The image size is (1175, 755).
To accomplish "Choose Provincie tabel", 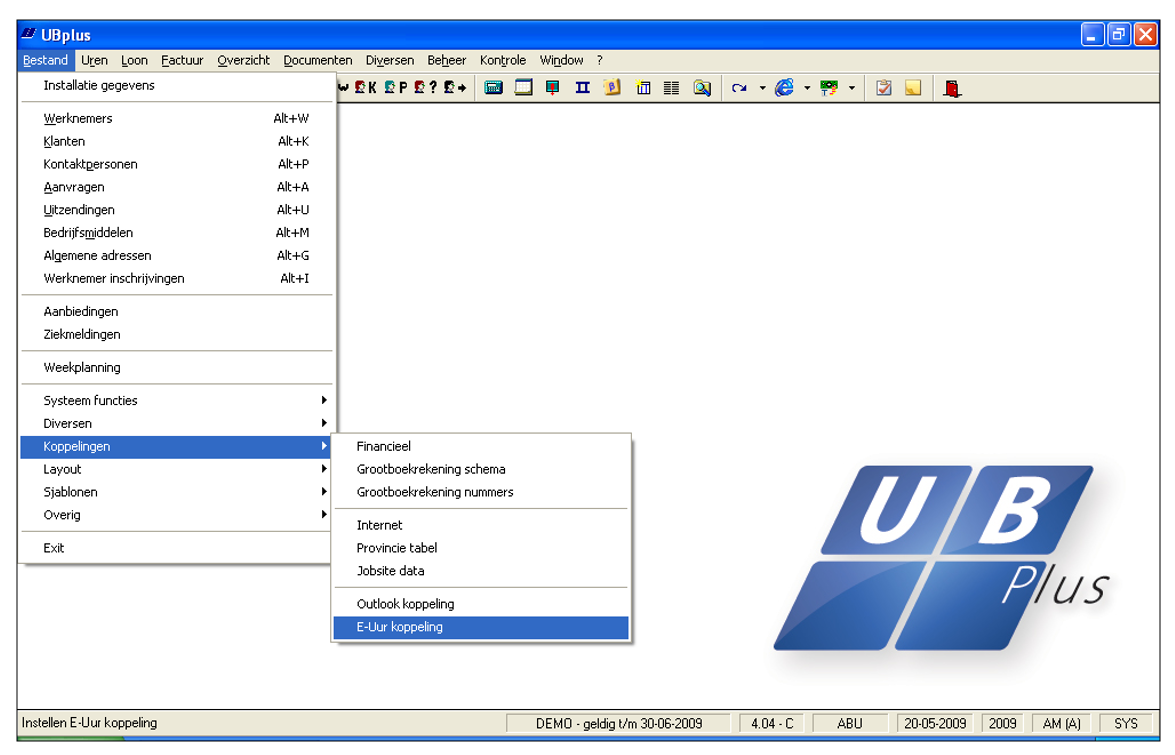I will tap(481, 548).
